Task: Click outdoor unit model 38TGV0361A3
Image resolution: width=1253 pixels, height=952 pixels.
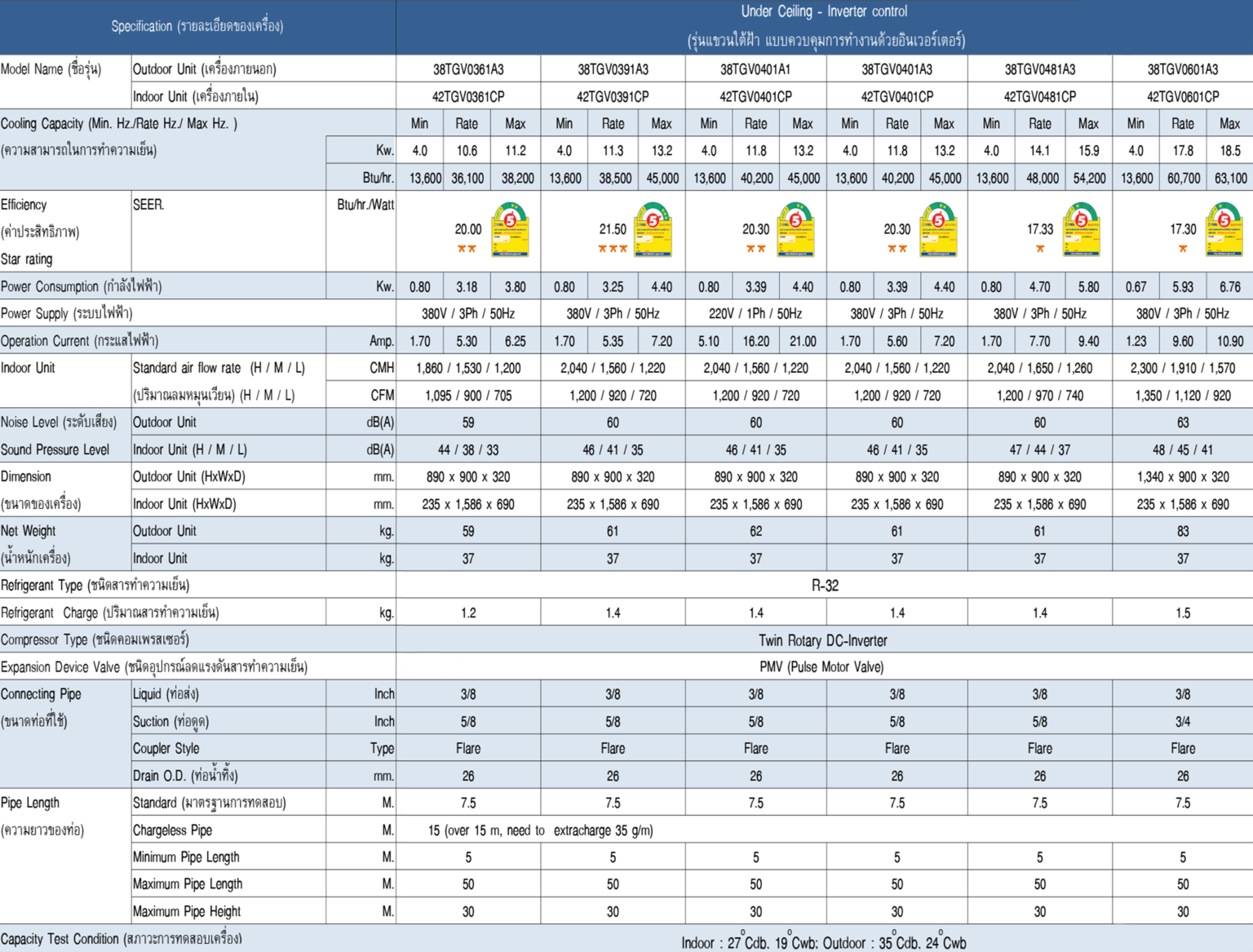Action: coord(468,69)
